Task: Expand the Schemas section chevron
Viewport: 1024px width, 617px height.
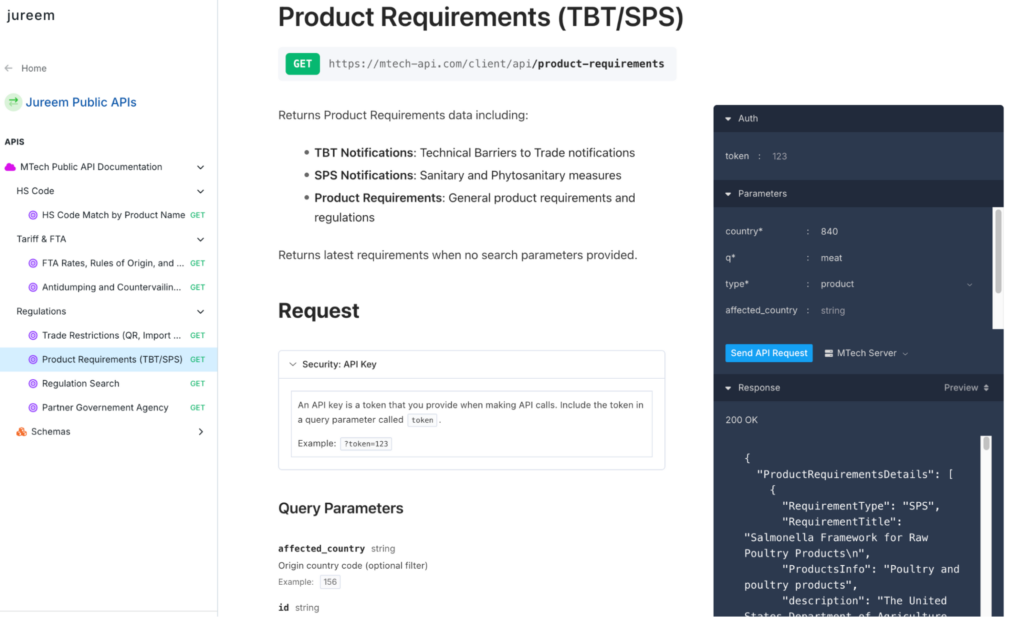Action: [200, 432]
